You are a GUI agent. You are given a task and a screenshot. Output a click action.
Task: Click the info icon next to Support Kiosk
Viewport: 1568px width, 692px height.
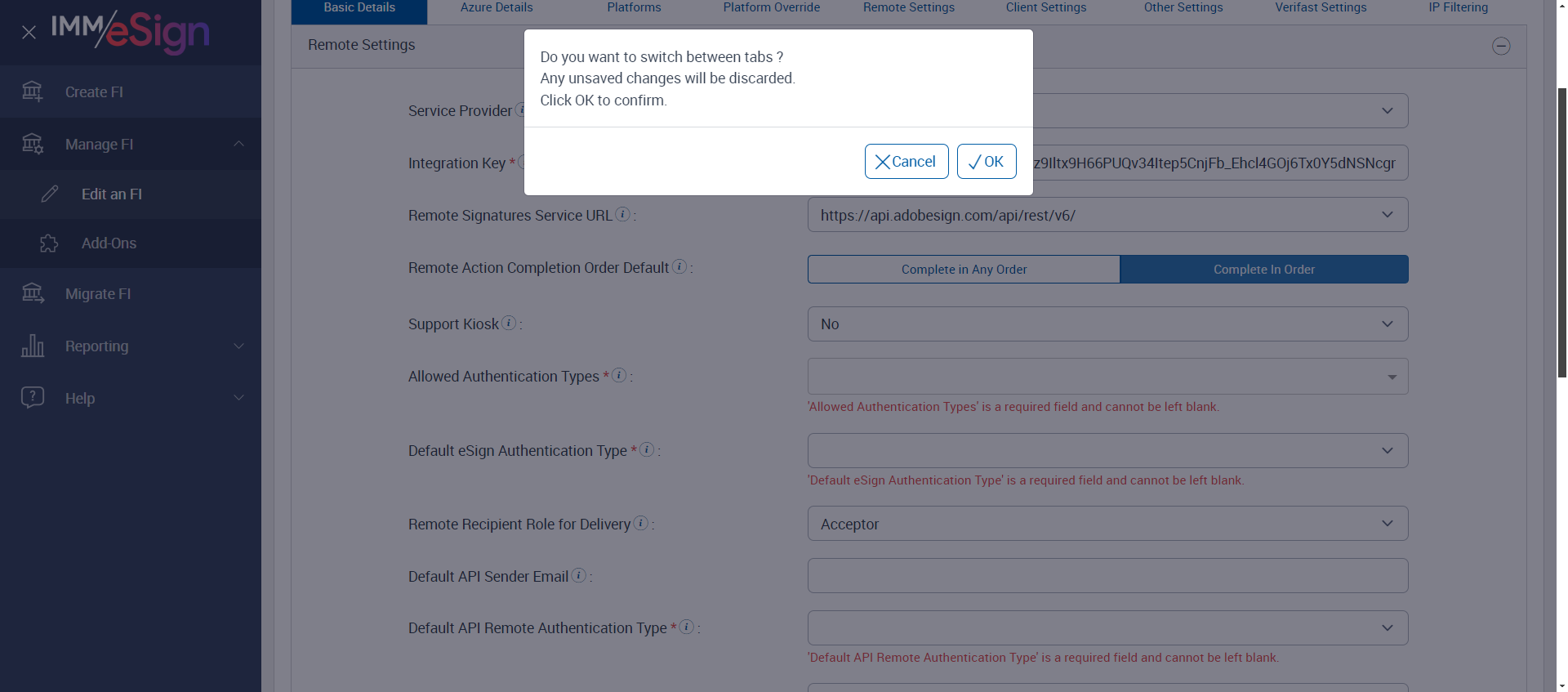pos(509,323)
